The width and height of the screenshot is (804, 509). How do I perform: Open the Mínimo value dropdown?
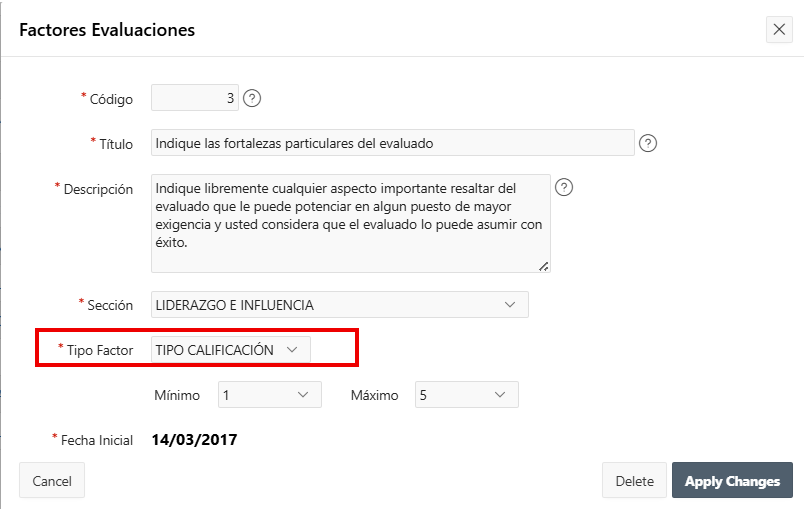coord(270,395)
